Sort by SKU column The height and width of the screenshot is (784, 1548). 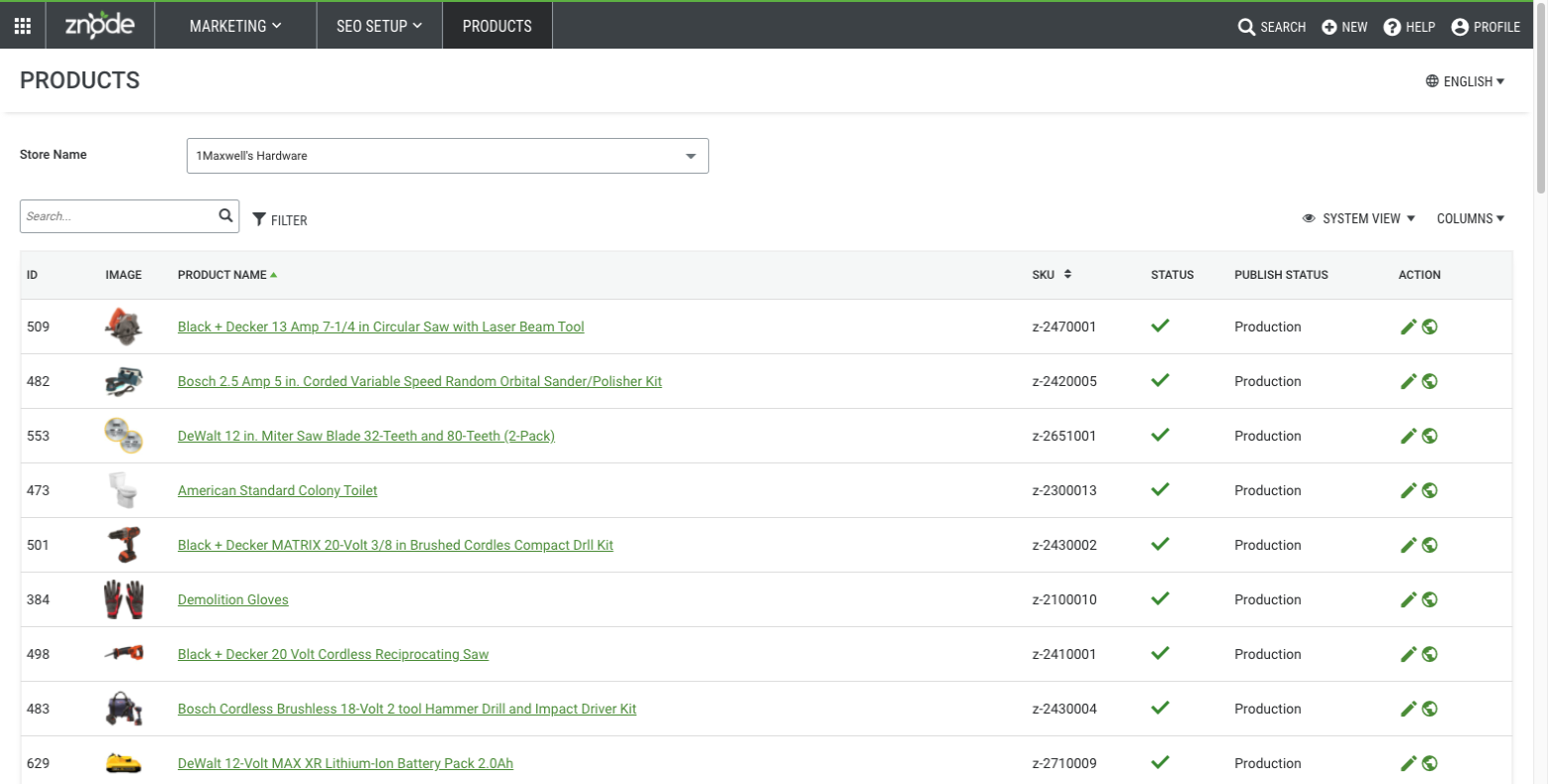1052,275
